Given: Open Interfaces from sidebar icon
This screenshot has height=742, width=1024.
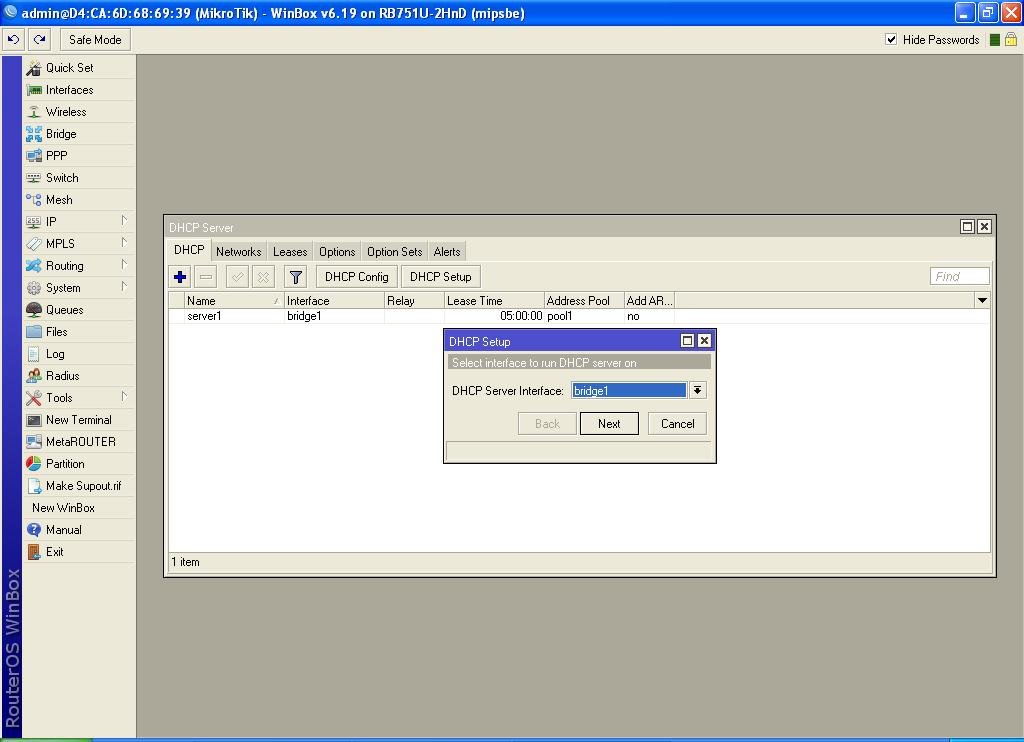Looking at the screenshot, I should click(34, 90).
